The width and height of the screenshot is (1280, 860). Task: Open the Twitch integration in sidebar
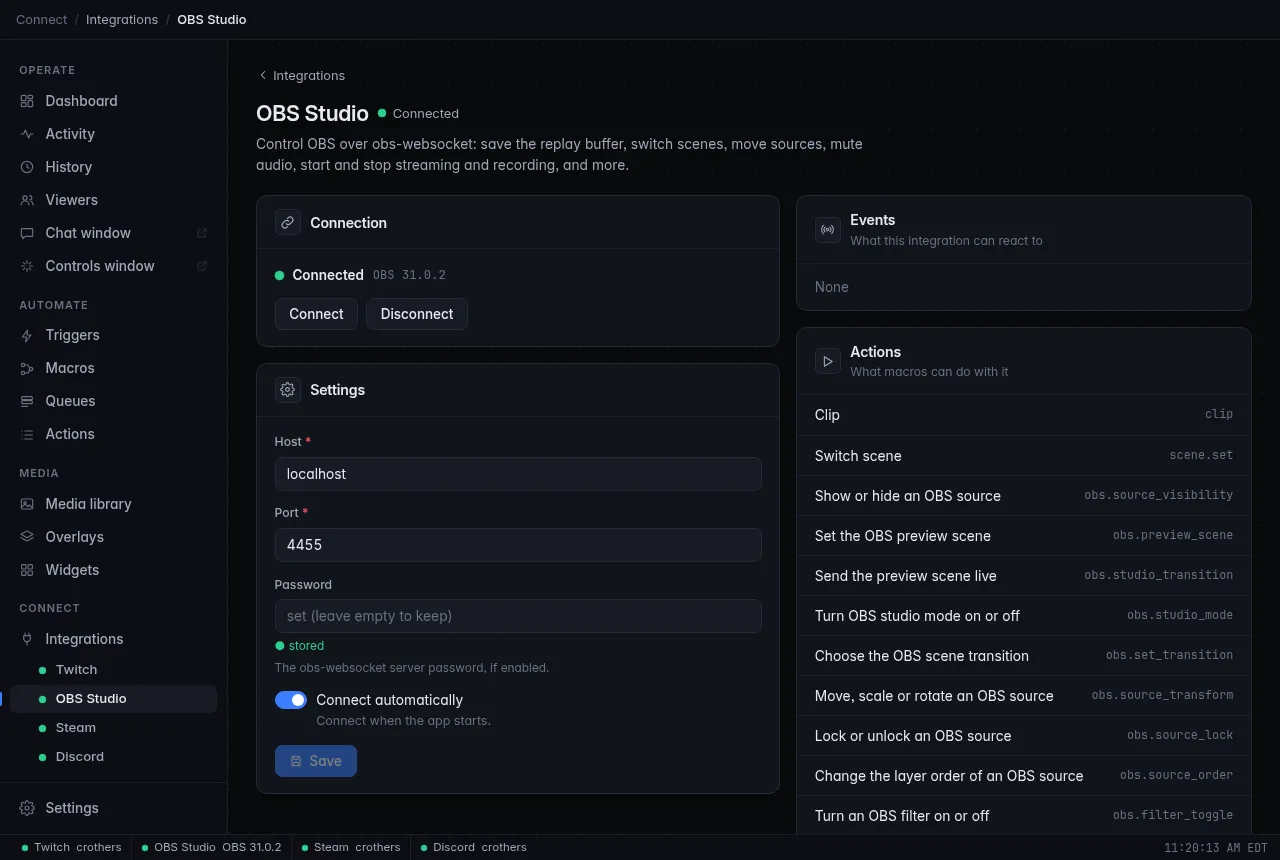114,670
